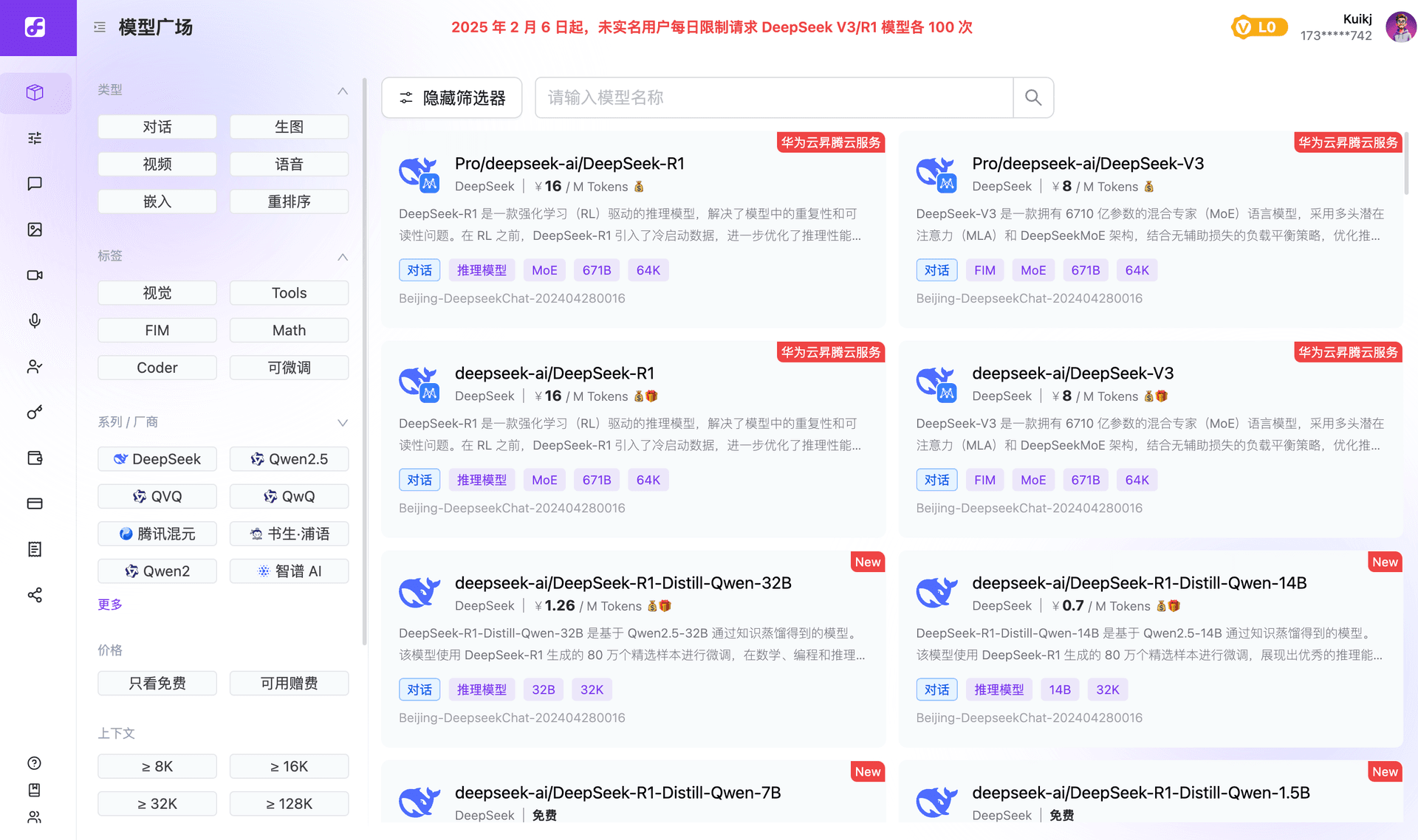Viewport: 1418px width, 840px height.
Task: Toggle the 对话 type filter
Action: pos(157,127)
